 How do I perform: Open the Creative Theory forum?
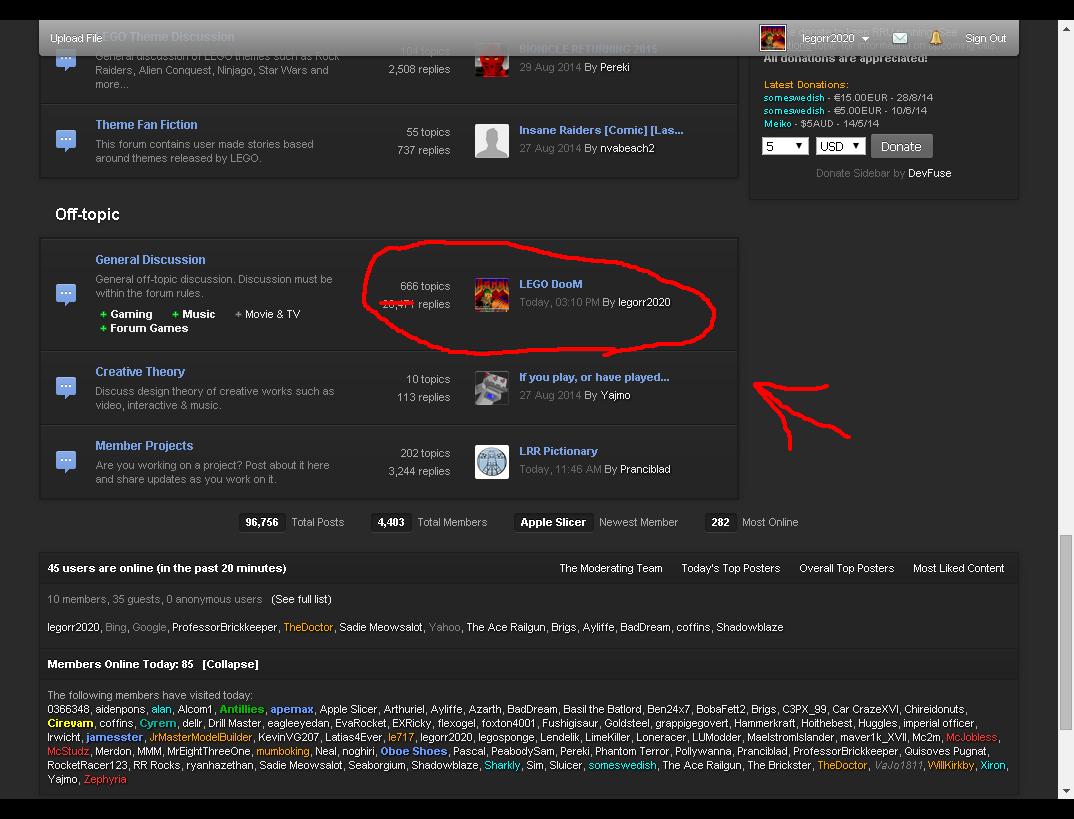[140, 372]
